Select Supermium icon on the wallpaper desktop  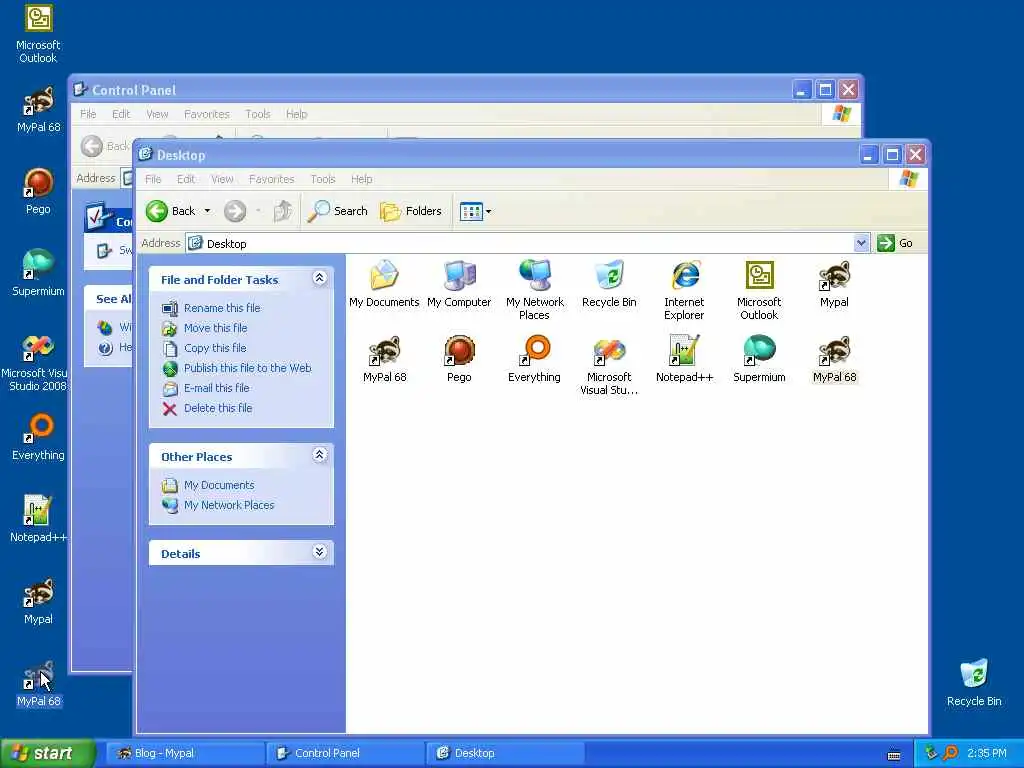(38, 273)
